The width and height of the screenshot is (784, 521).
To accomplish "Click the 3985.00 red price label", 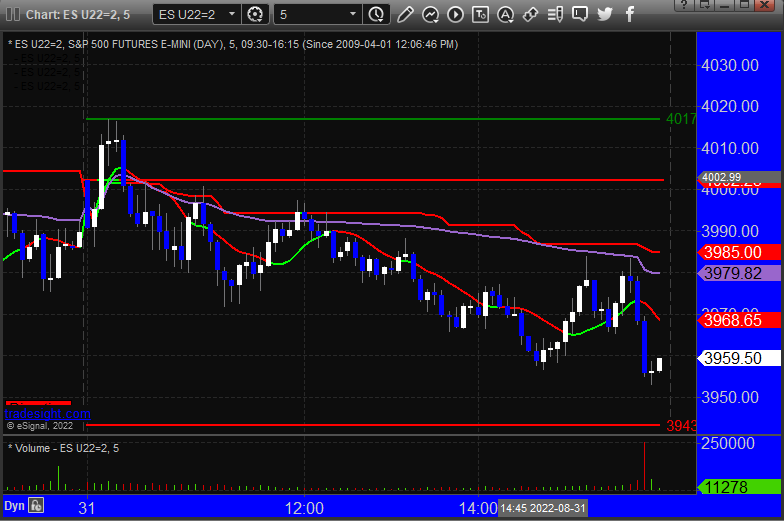I will point(739,252).
